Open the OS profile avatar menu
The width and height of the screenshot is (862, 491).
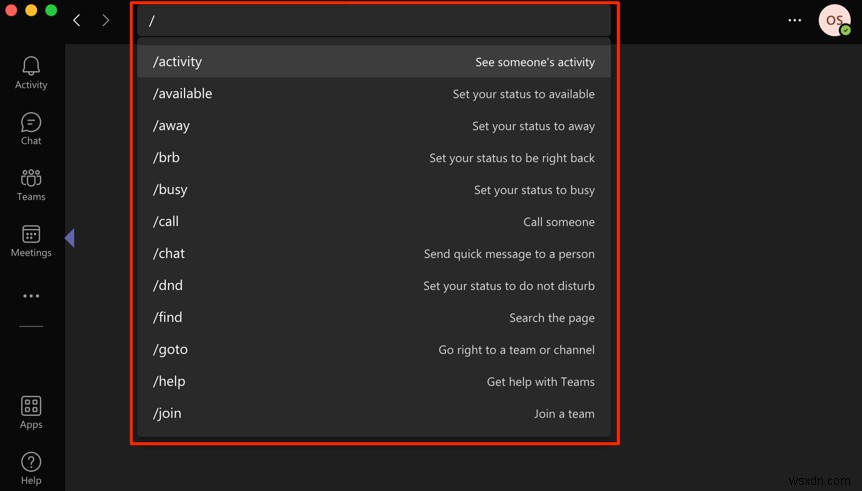click(834, 20)
